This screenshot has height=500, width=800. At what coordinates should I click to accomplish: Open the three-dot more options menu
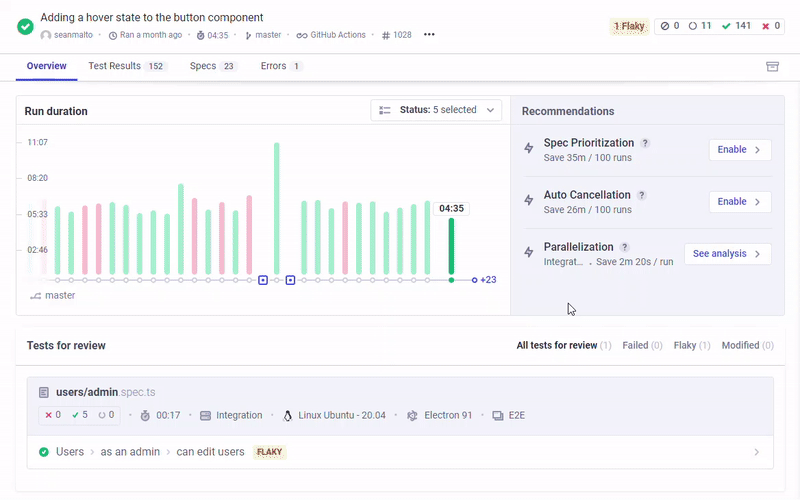pyautogui.click(x=429, y=35)
